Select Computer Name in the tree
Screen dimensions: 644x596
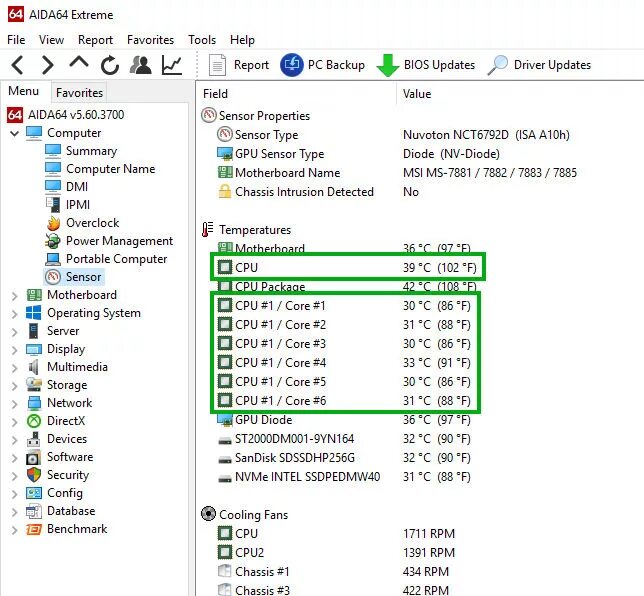(x=100, y=169)
